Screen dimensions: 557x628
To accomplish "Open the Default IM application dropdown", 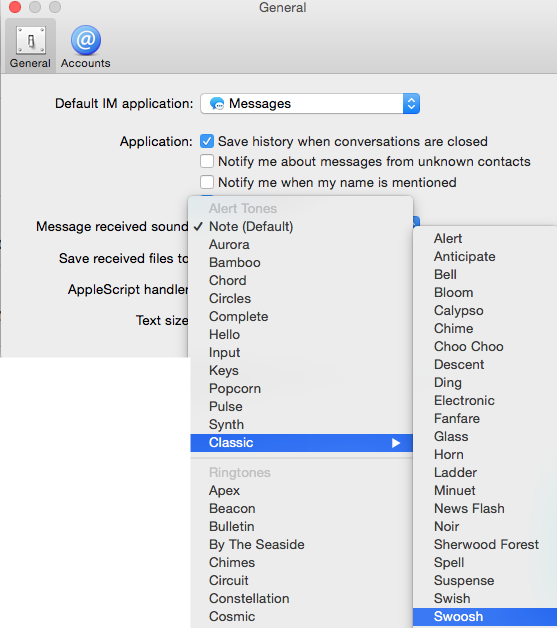I will point(310,104).
